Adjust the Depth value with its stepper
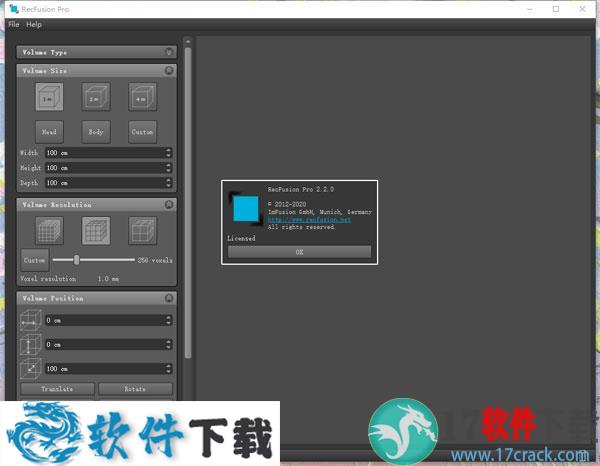600x466 pixels. [x=168, y=182]
